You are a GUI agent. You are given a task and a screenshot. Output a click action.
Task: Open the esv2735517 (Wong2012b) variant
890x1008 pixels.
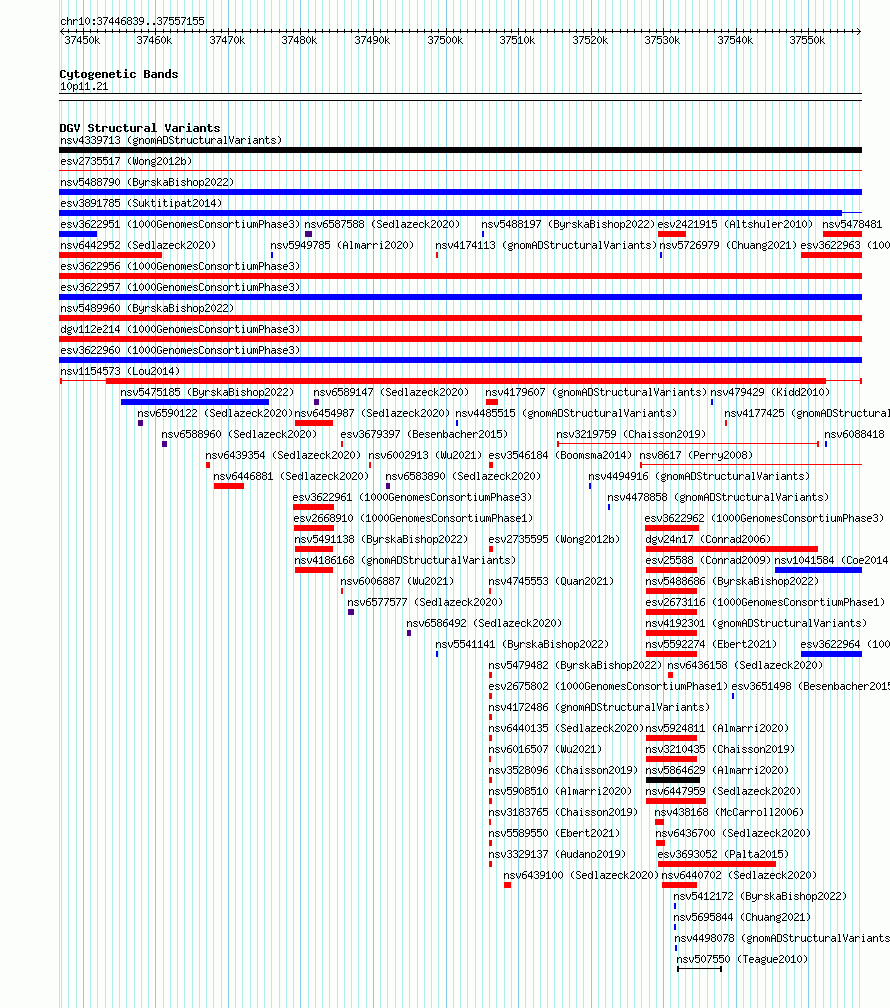point(126,161)
